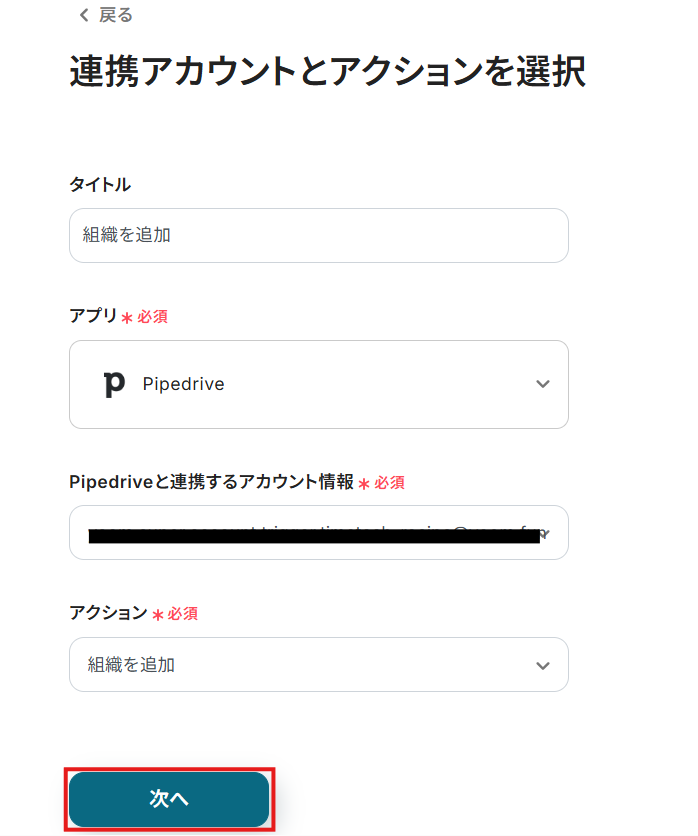Screen dimensions: 698x836
Task: Open the アプリ dropdown showing Pipedrive
Action: tap(318, 384)
